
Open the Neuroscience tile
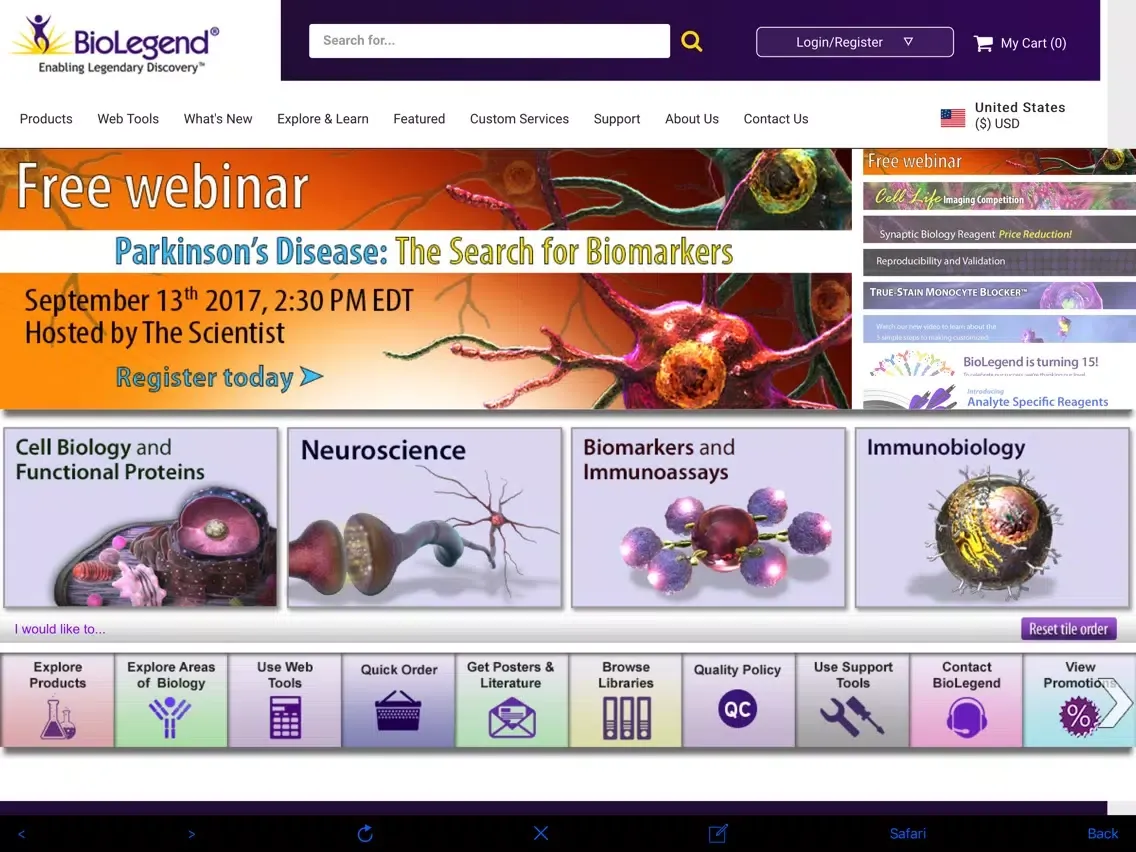point(425,517)
